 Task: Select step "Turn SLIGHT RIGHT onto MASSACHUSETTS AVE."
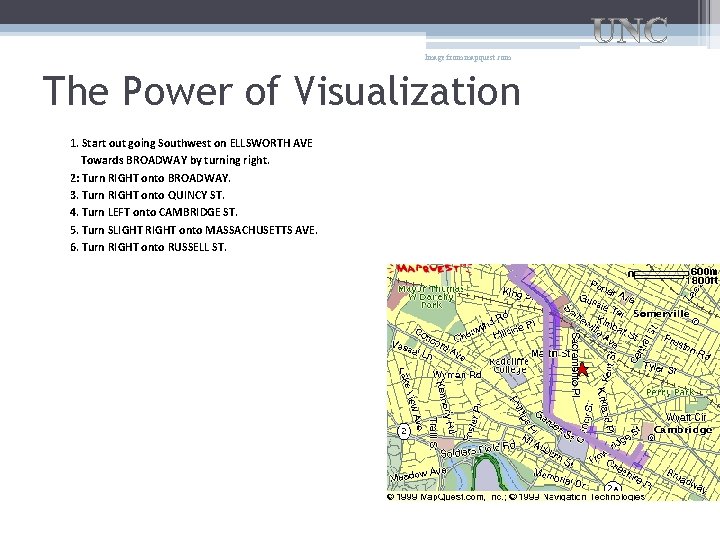[x=193, y=230]
